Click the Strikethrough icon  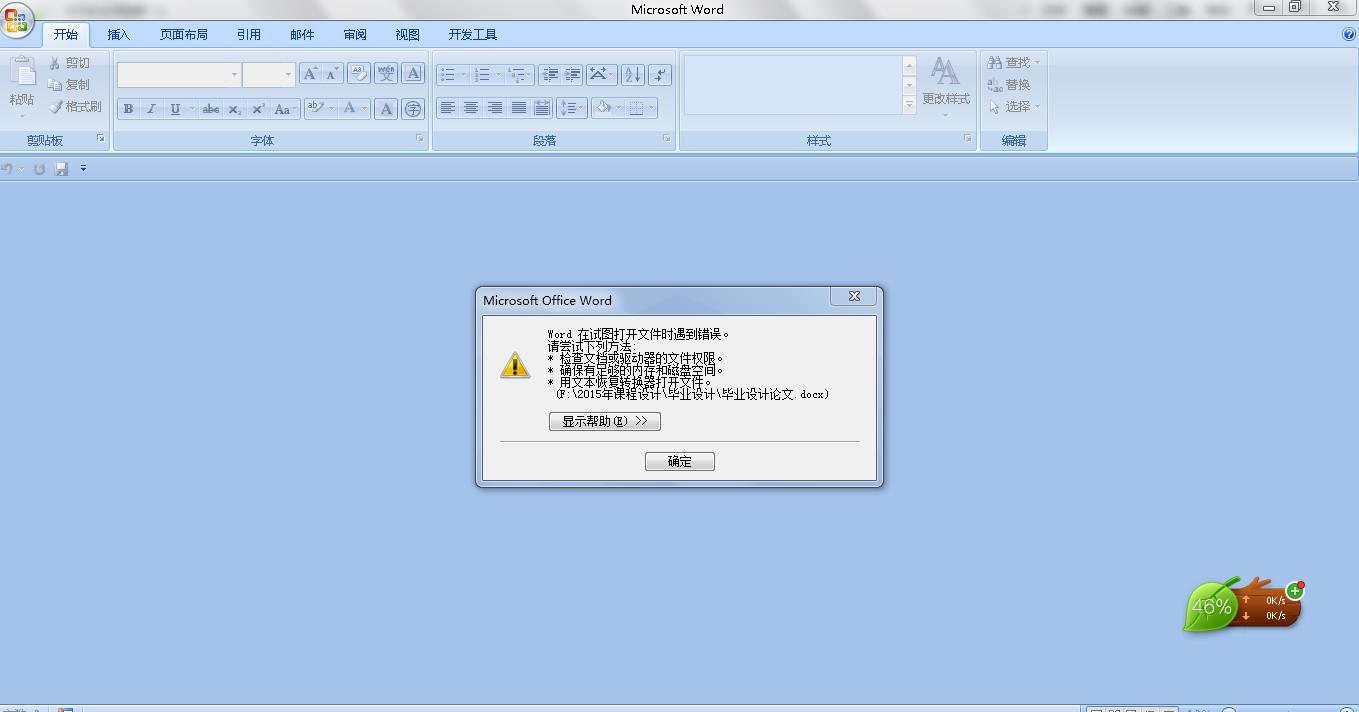[x=212, y=108]
